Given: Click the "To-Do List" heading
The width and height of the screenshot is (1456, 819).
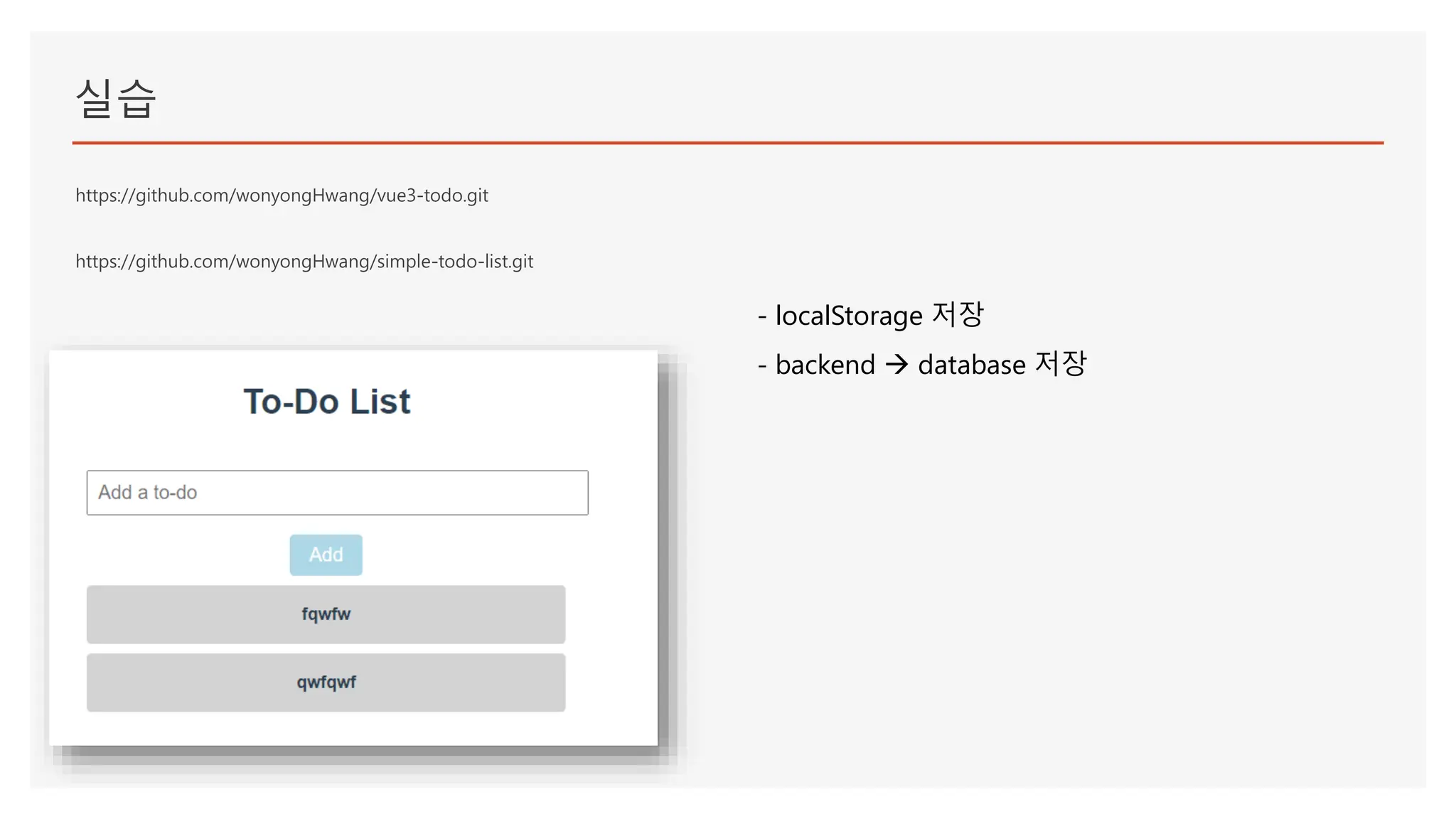Looking at the screenshot, I should click(x=326, y=402).
